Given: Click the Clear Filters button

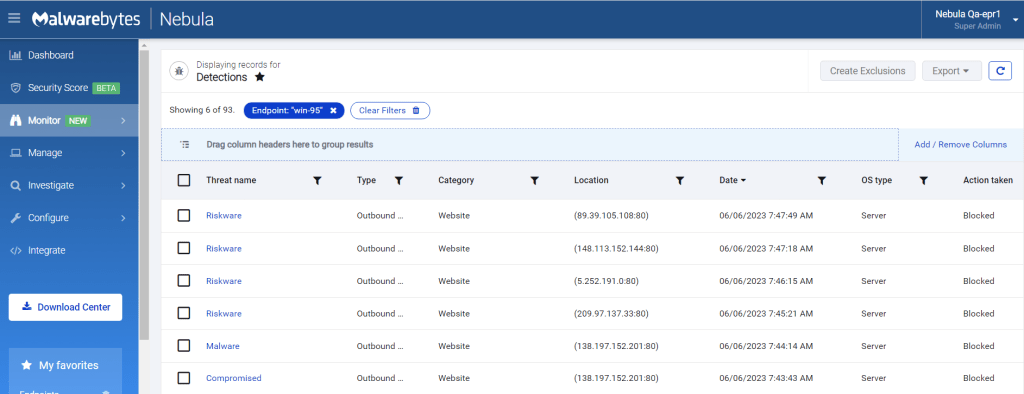Looking at the screenshot, I should [390, 110].
